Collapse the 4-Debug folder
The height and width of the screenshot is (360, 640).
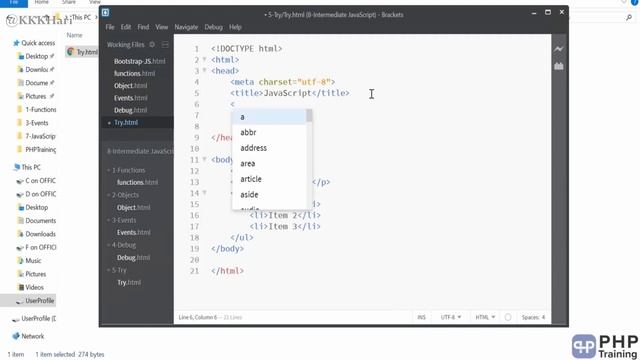click(x=122, y=245)
